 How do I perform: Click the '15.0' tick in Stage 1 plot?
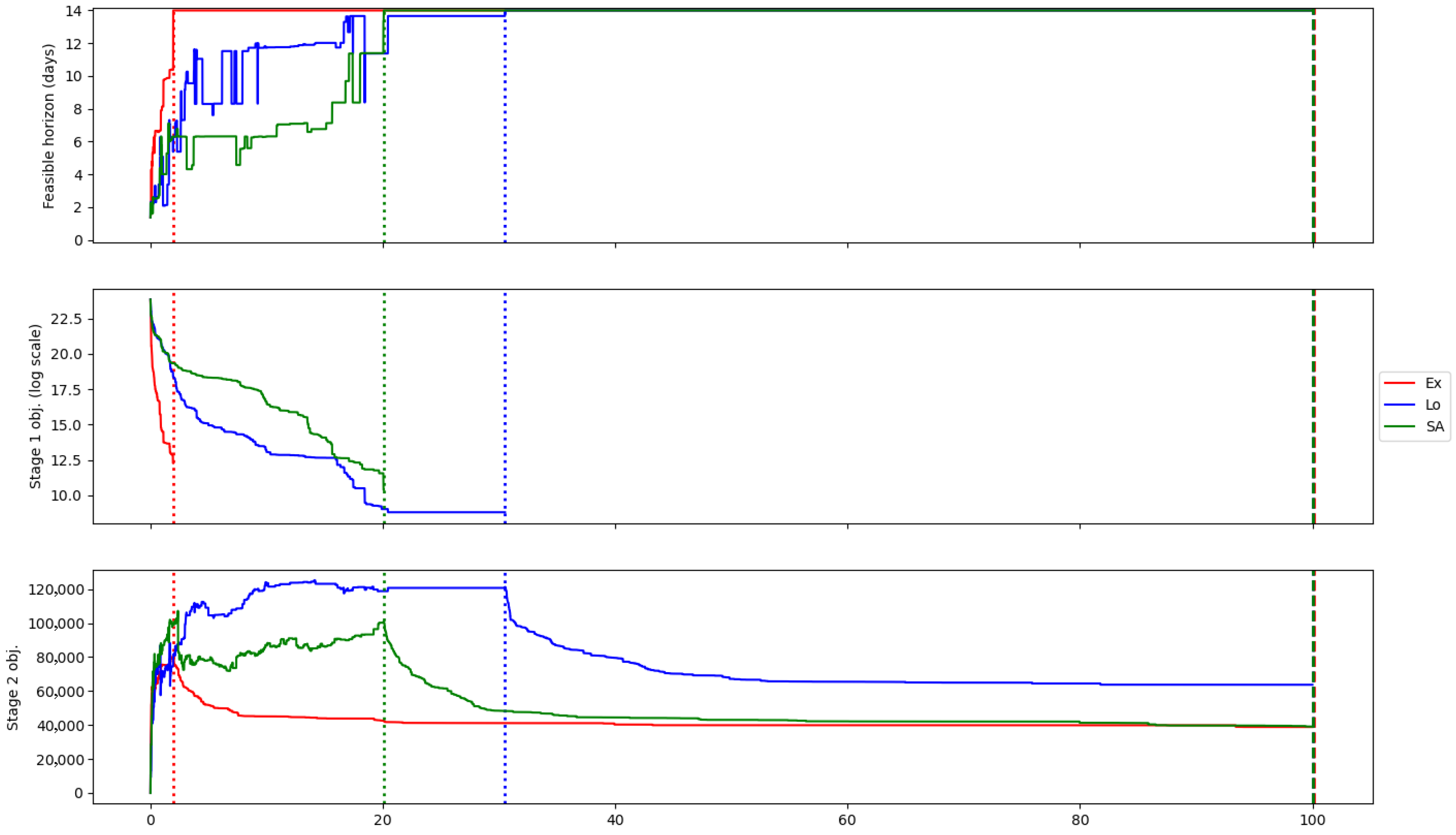click(x=67, y=425)
